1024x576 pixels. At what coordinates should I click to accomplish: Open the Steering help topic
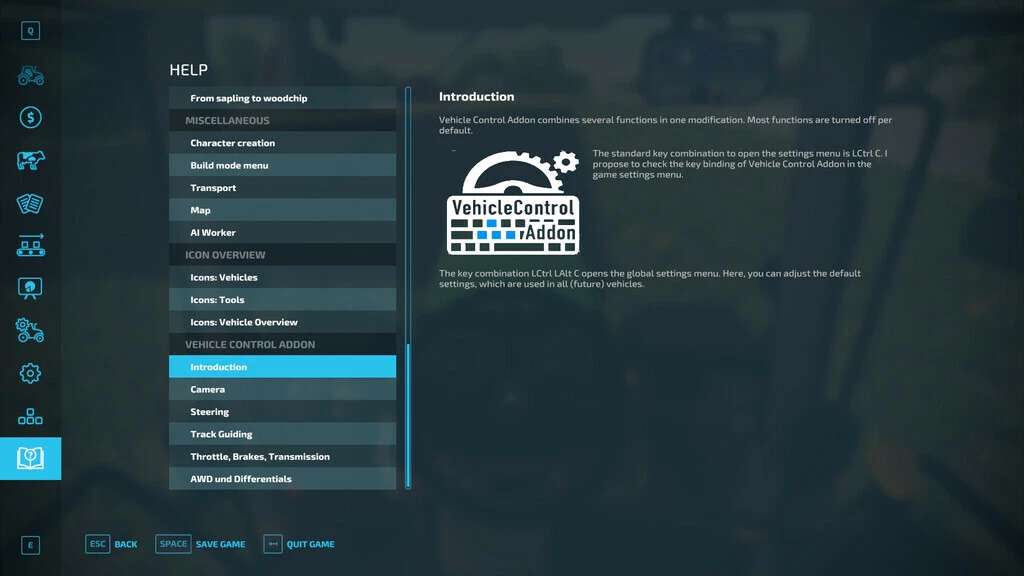(x=282, y=412)
